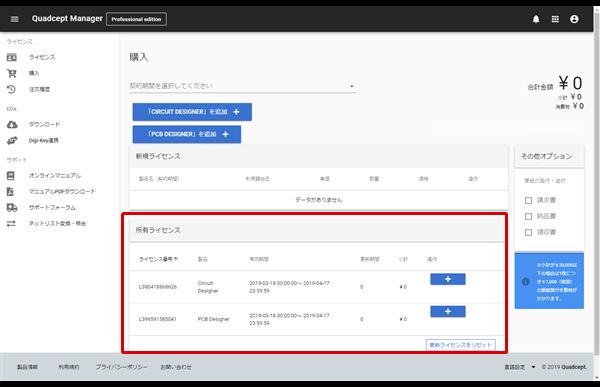The width and height of the screenshot is (600, 387).
Task: Click the PCB Designer product cell
Action: click(214, 319)
